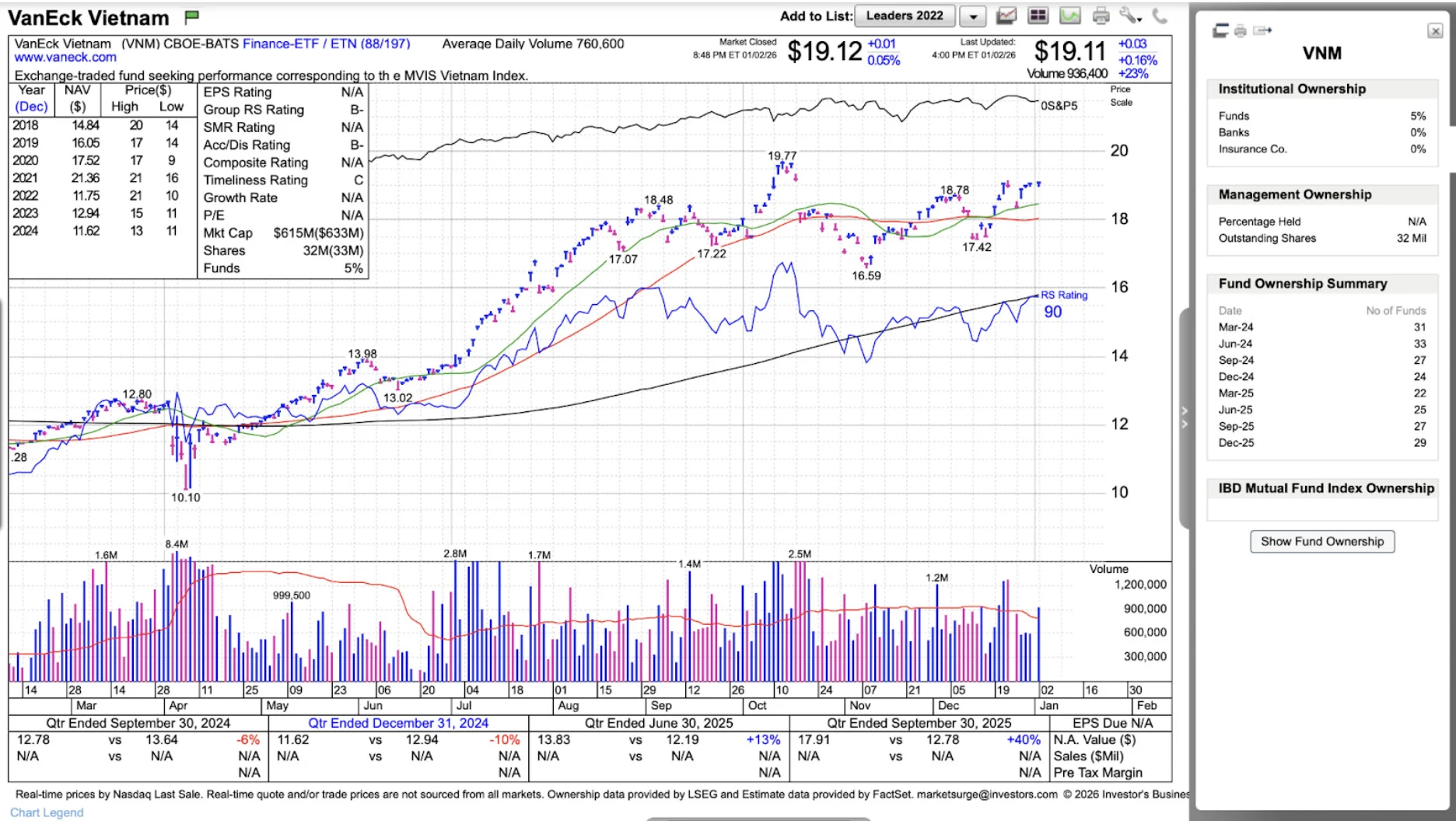Click the 18.78 price high label
Image resolution: width=1456 pixels, height=821 pixels.
954,190
